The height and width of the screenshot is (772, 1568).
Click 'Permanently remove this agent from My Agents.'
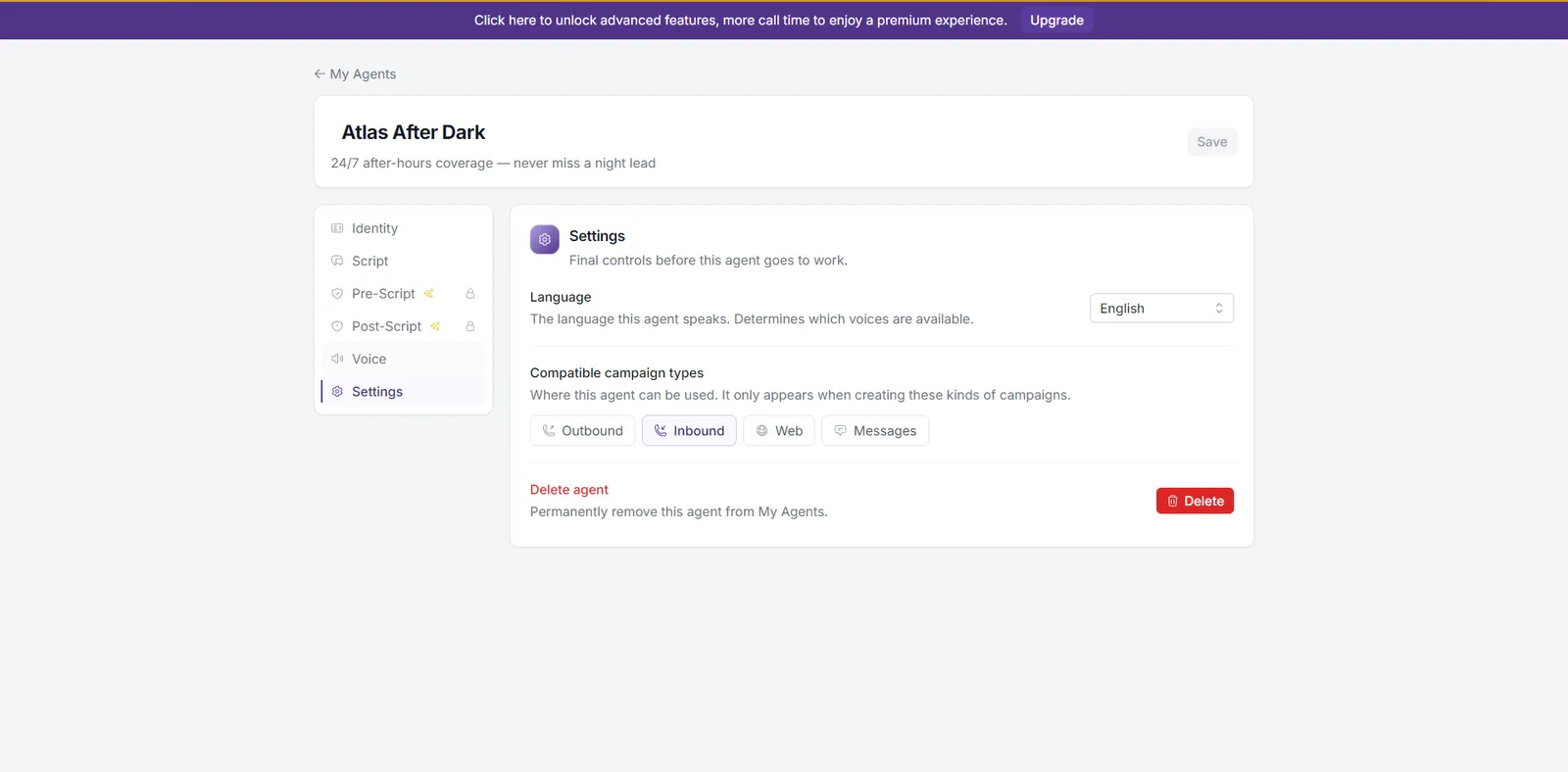click(x=679, y=512)
